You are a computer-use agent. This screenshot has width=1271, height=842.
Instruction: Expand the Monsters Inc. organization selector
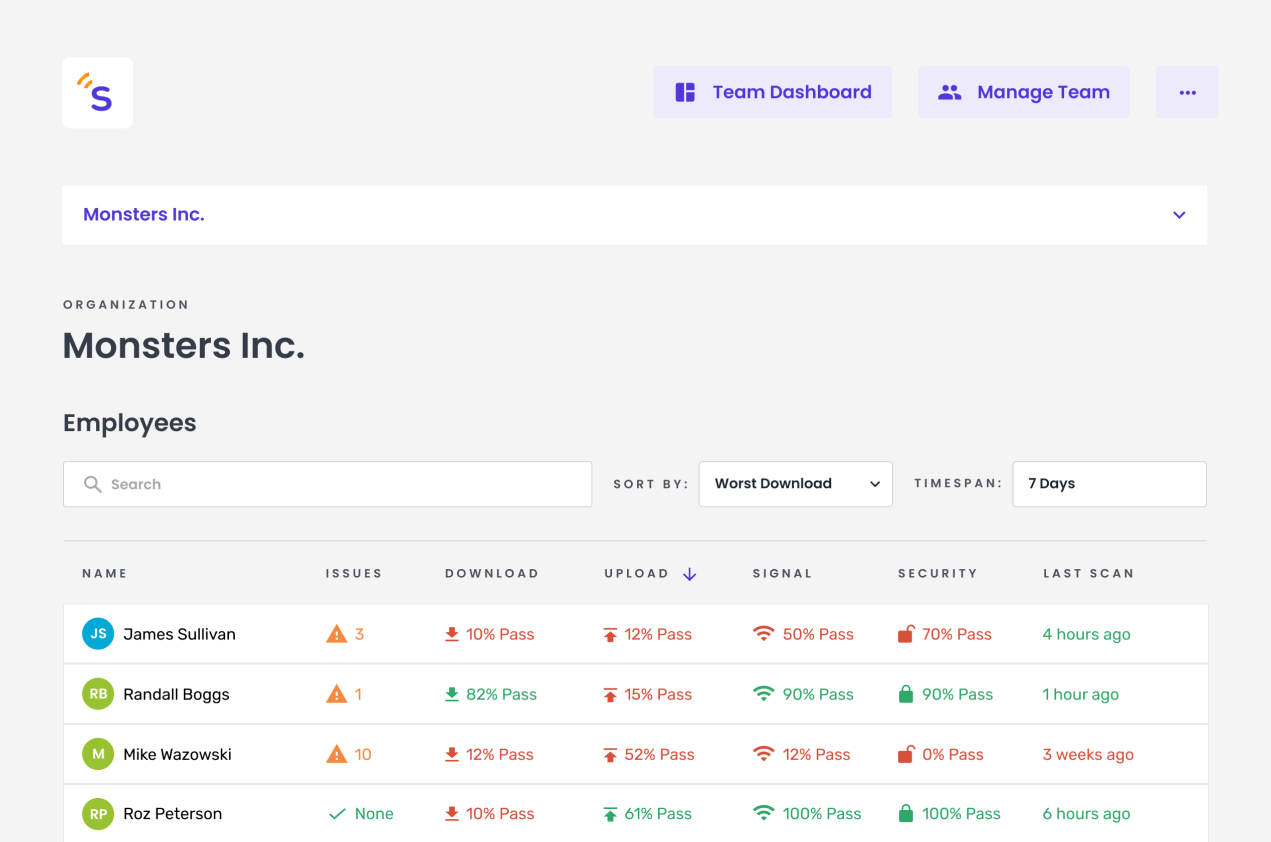(634, 215)
